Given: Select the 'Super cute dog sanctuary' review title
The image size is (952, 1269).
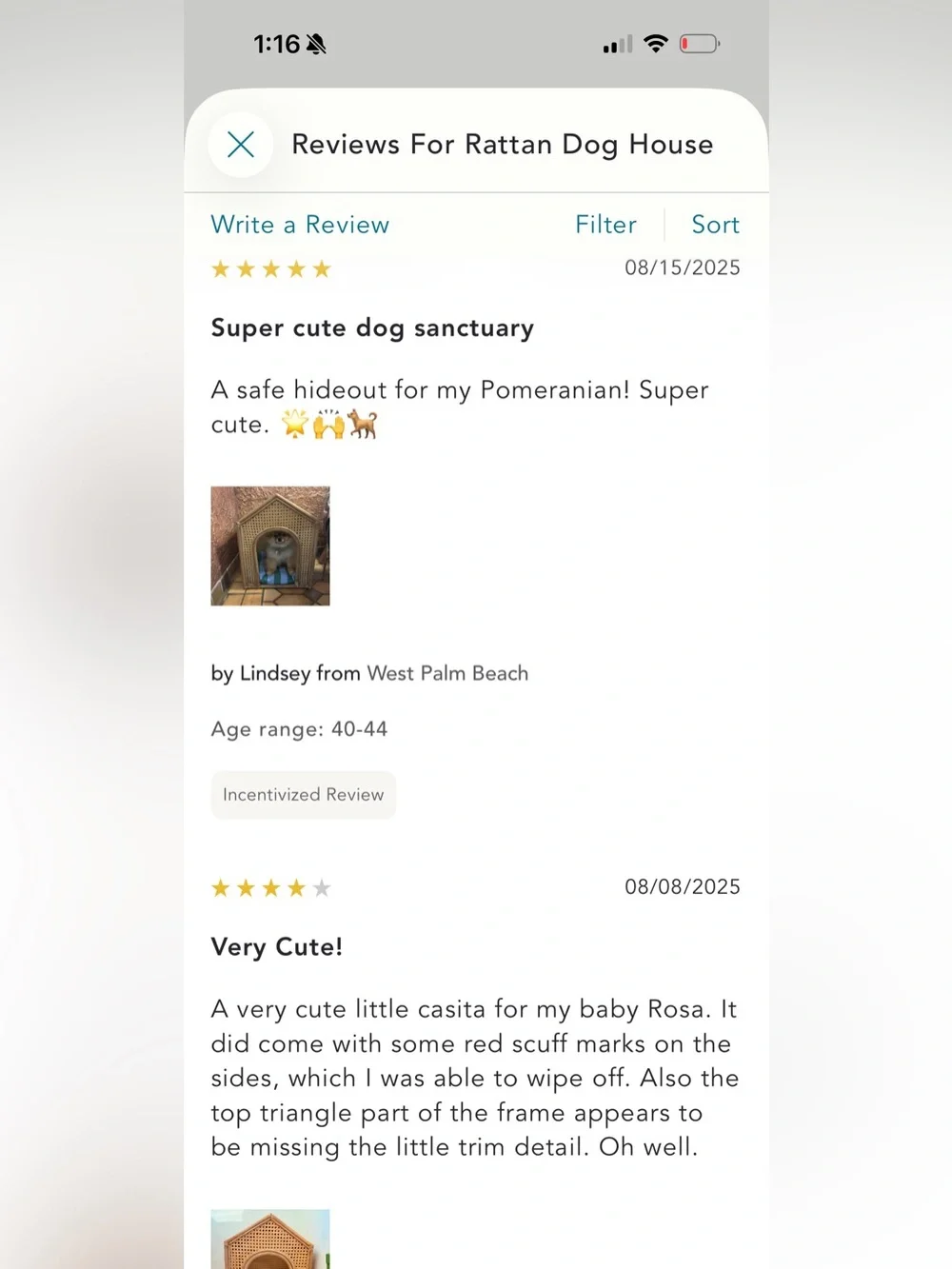Looking at the screenshot, I should (372, 328).
